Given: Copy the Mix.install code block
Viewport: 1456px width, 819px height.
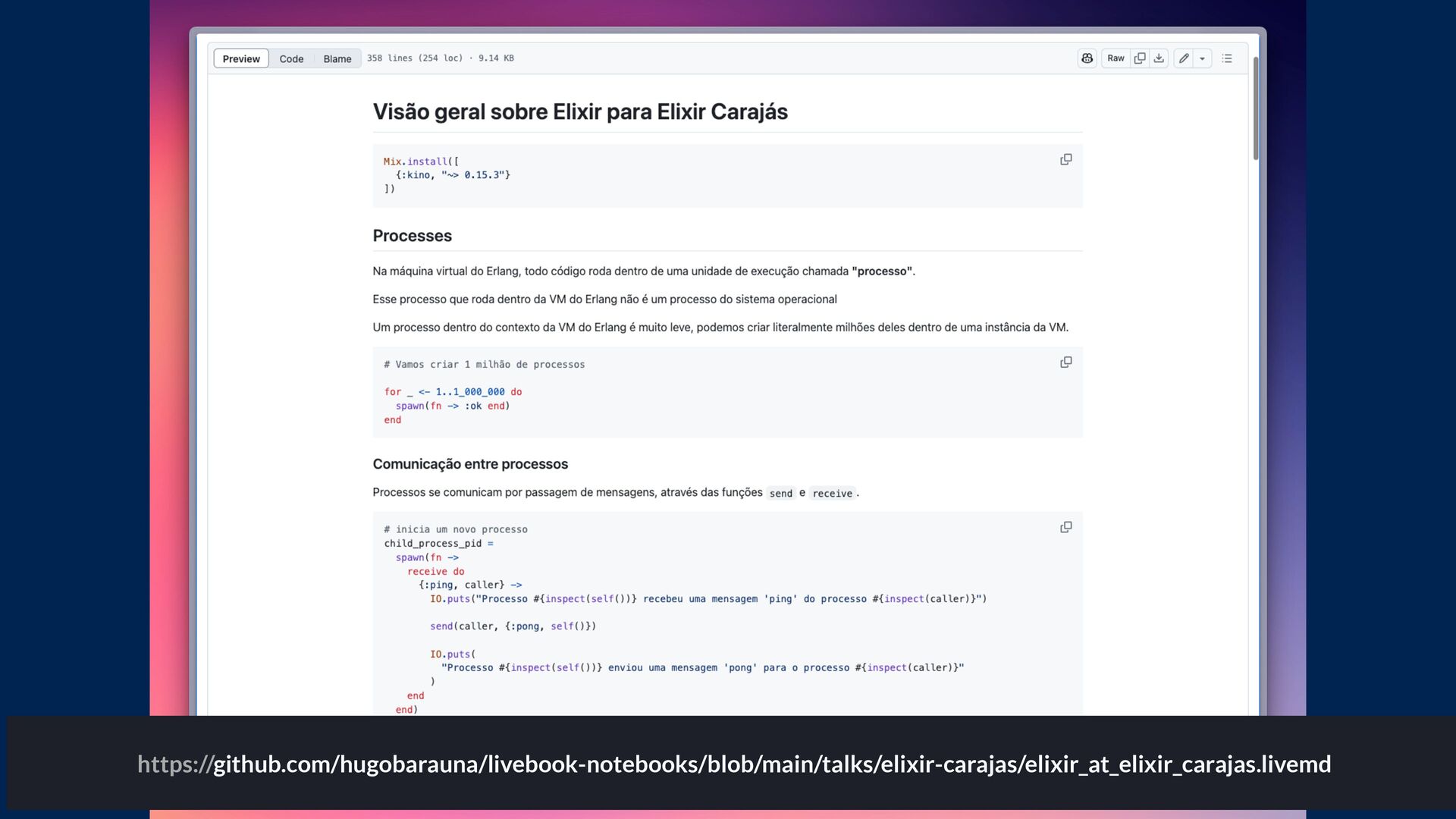Looking at the screenshot, I should tap(1065, 159).
